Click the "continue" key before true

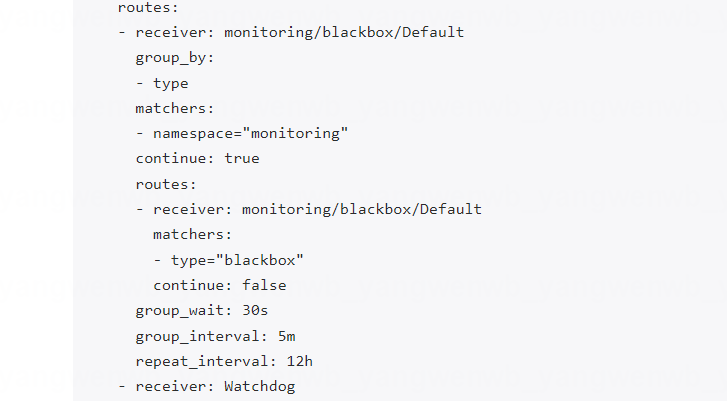pyautogui.click(x=171, y=159)
